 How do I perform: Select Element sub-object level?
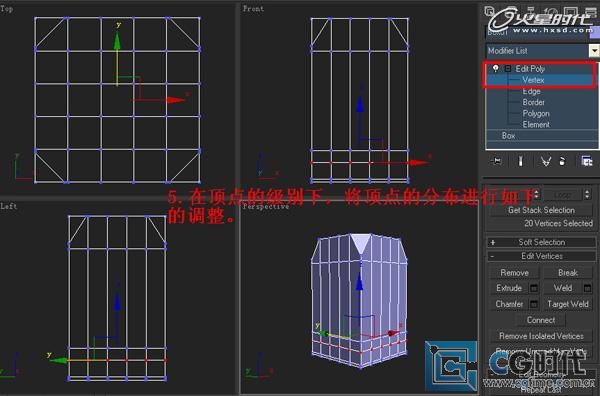click(x=536, y=124)
